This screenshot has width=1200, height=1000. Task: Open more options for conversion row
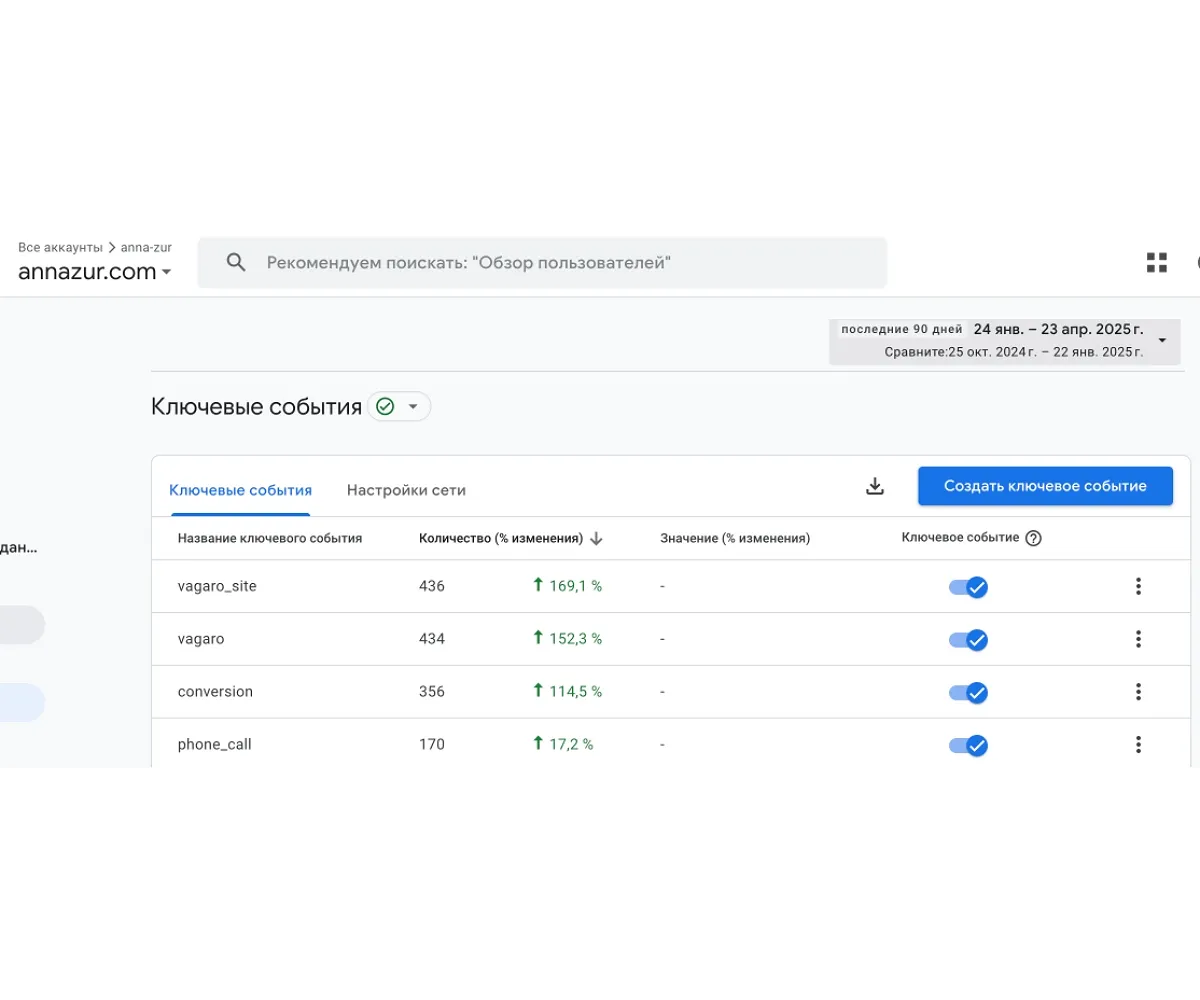coord(1138,692)
